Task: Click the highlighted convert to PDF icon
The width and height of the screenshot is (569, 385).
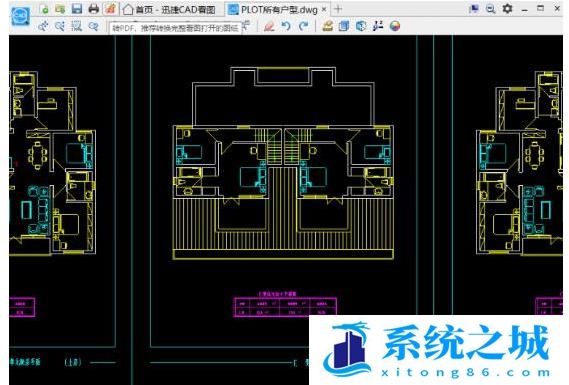Action: click(111, 9)
